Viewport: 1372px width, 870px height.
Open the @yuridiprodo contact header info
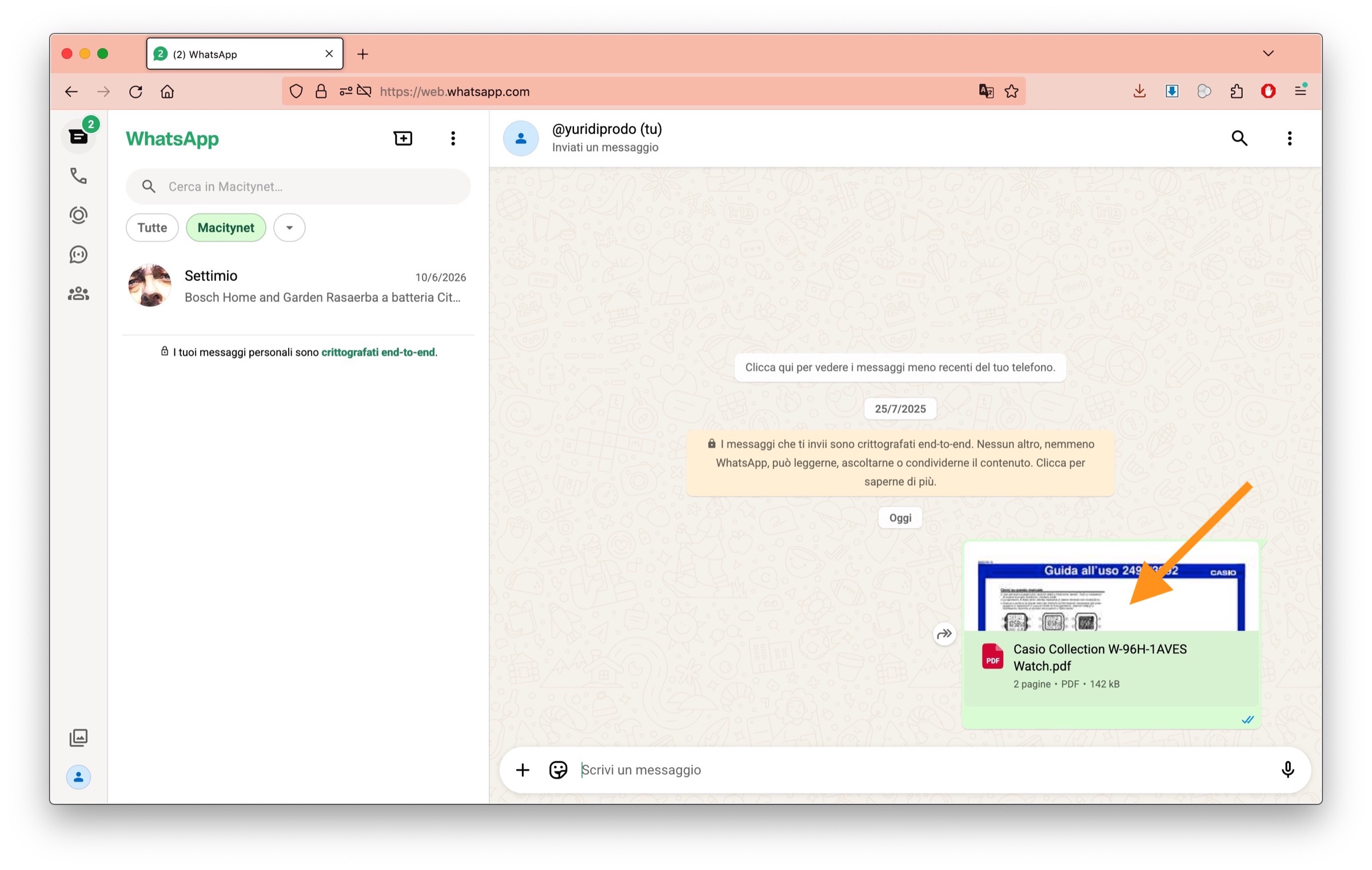pyautogui.click(x=607, y=138)
